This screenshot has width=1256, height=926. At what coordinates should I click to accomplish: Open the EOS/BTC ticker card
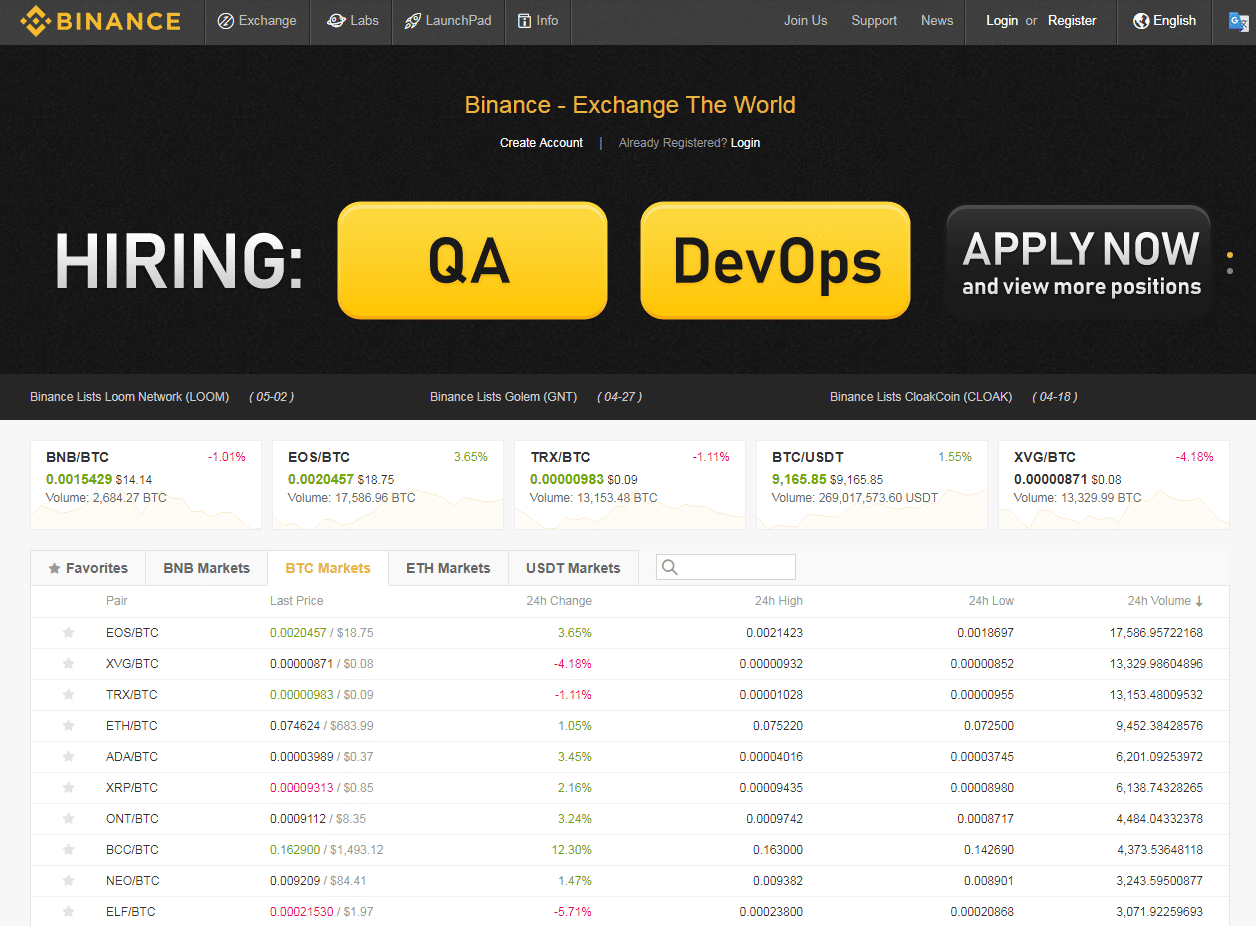(388, 485)
